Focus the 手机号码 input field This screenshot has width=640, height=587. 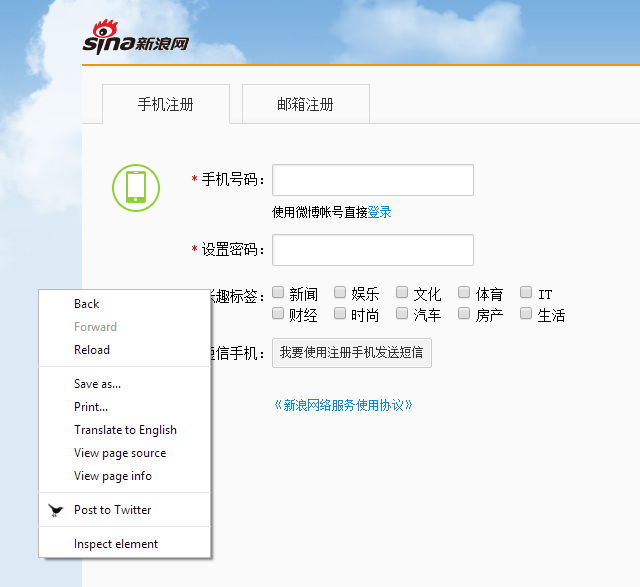click(372, 180)
